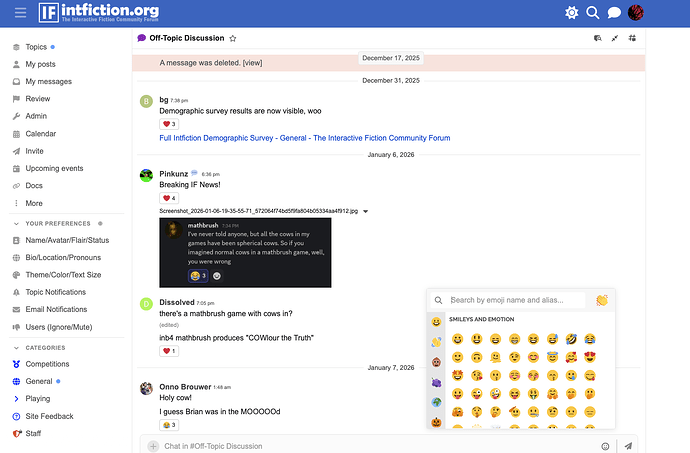This screenshot has height=453, width=690.
Task: Click the theme toggle sun icon
Action: (x=571, y=13)
